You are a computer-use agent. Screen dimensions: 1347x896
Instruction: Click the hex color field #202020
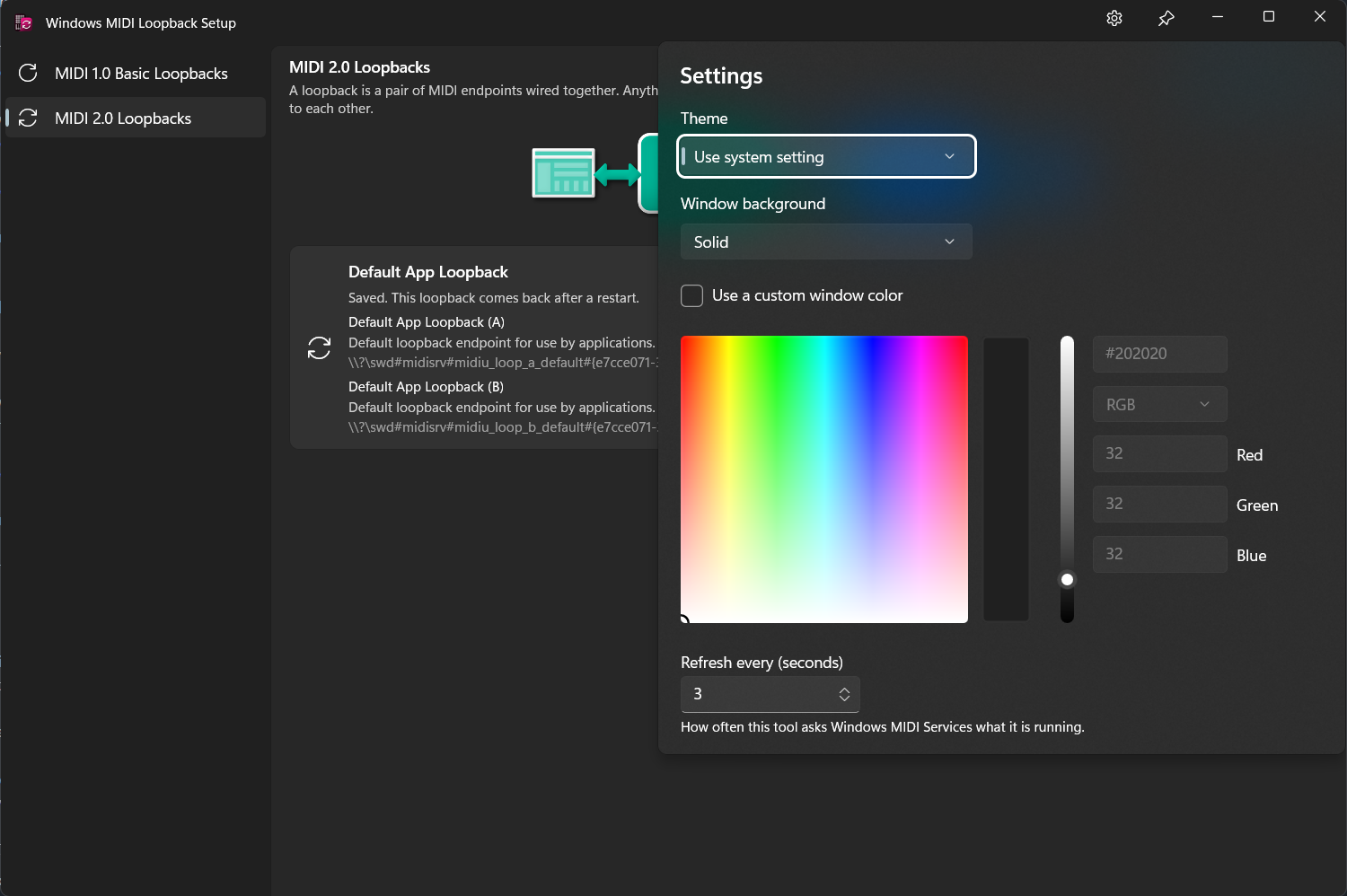1159,354
